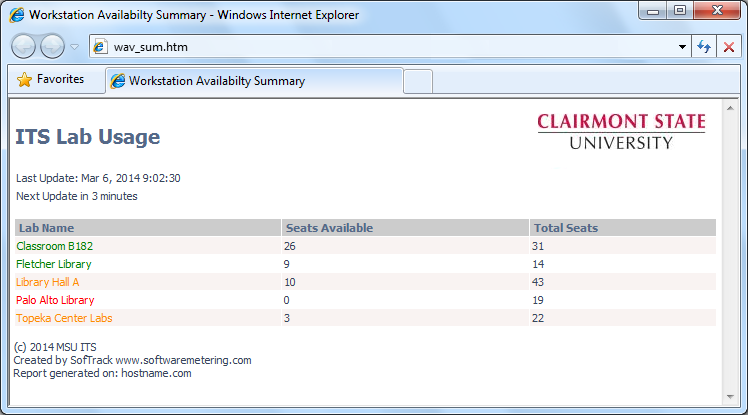The width and height of the screenshot is (748, 415).
Task: Minimize the Internet Explorer window
Action: pos(653,11)
